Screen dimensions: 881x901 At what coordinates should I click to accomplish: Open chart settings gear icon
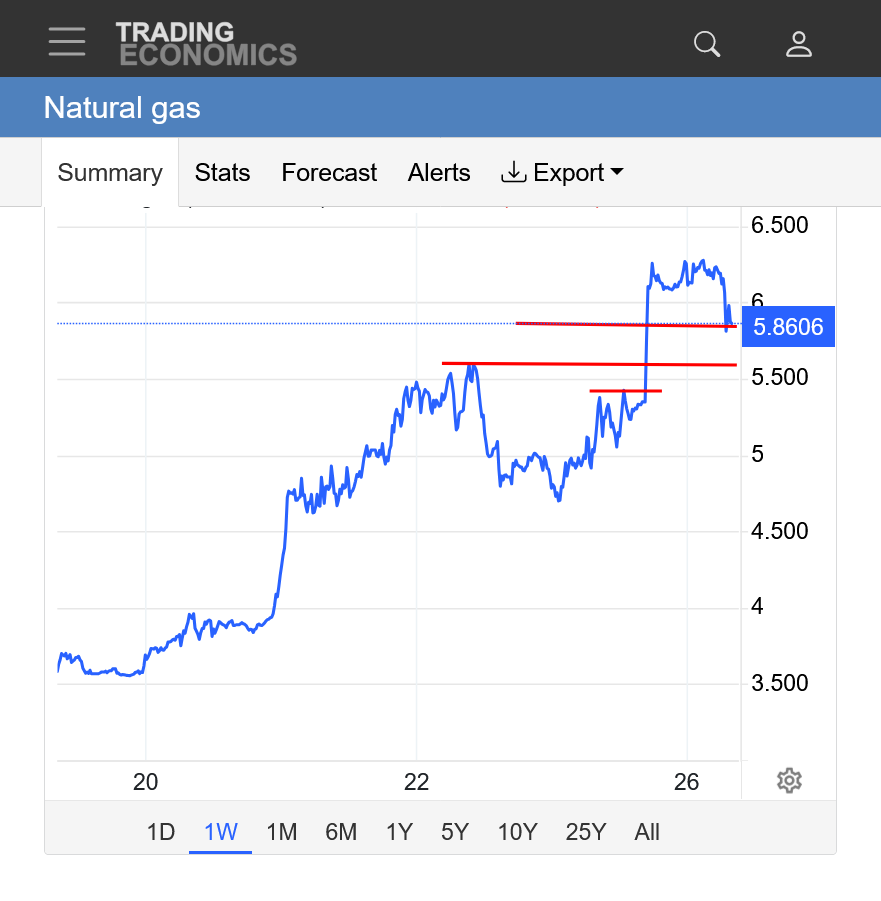click(789, 780)
